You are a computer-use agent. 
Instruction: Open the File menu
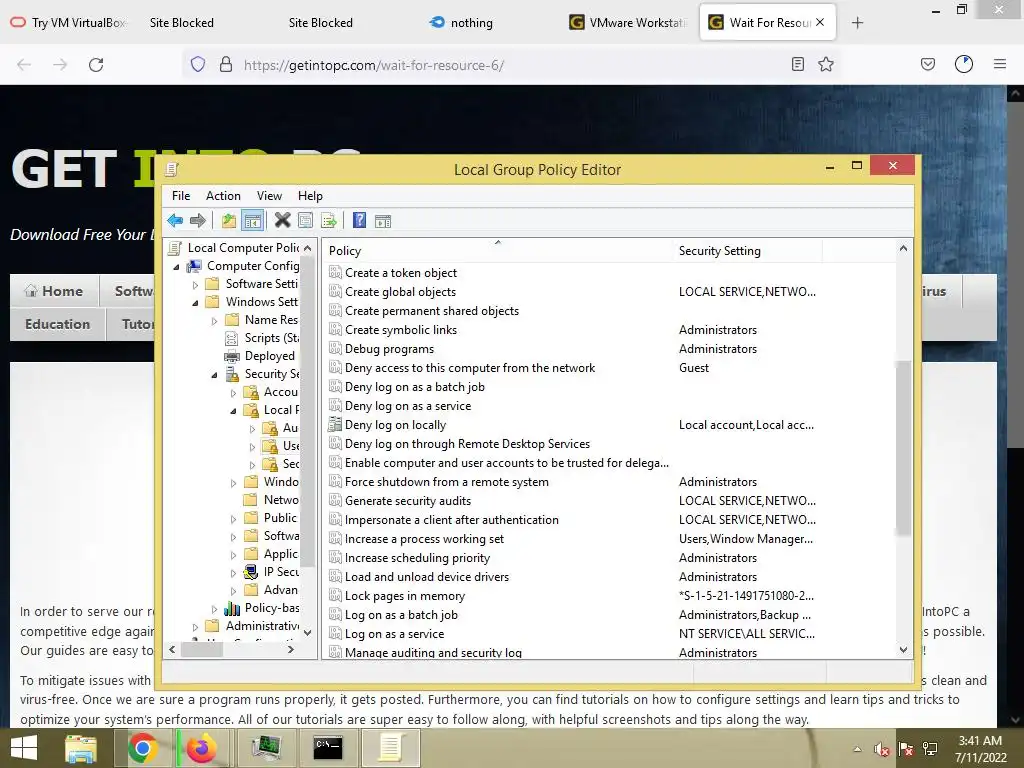(x=181, y=196)
